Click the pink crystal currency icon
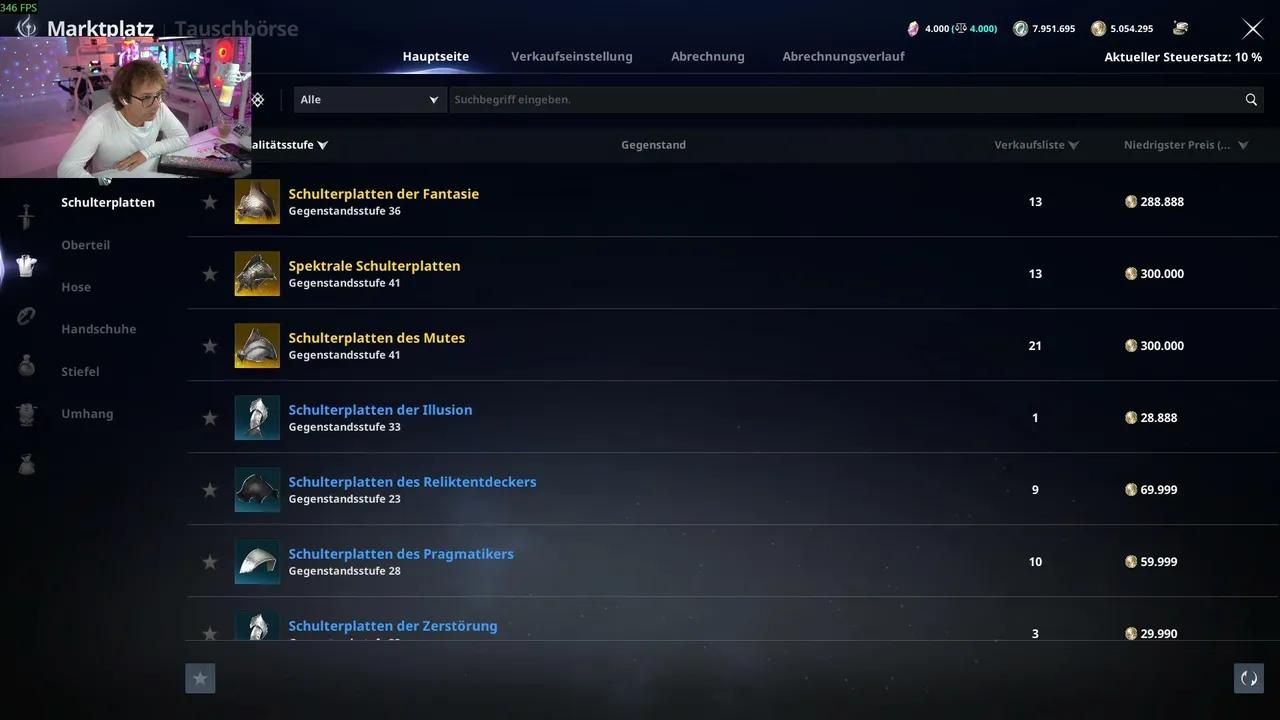 click(x=912, y=28)
